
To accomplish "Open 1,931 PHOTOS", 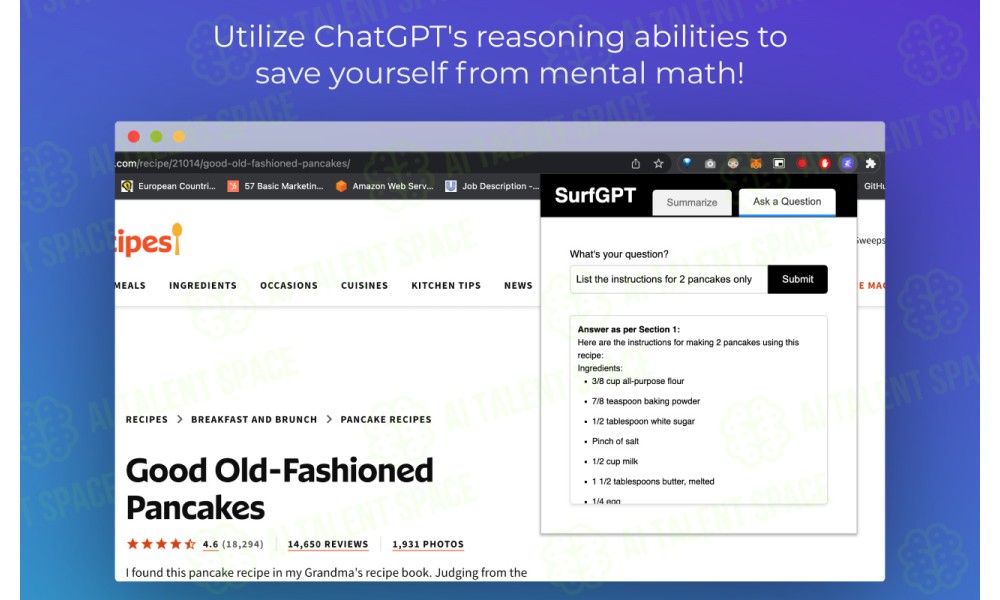I will [x=428, y=545].
